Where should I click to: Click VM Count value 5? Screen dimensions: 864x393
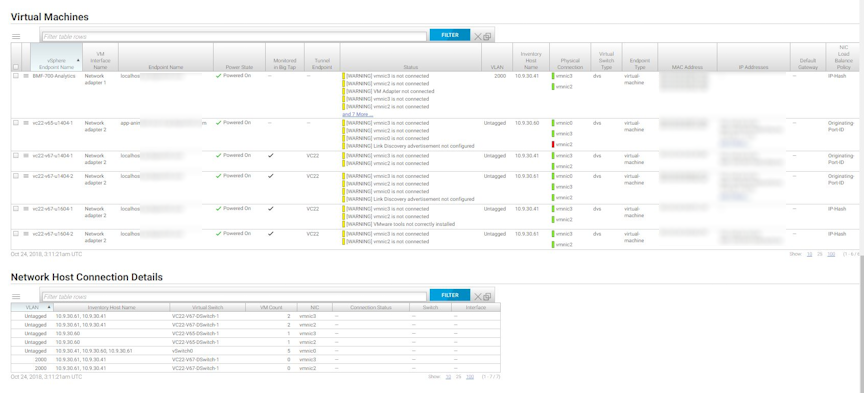tap(288, 351)
